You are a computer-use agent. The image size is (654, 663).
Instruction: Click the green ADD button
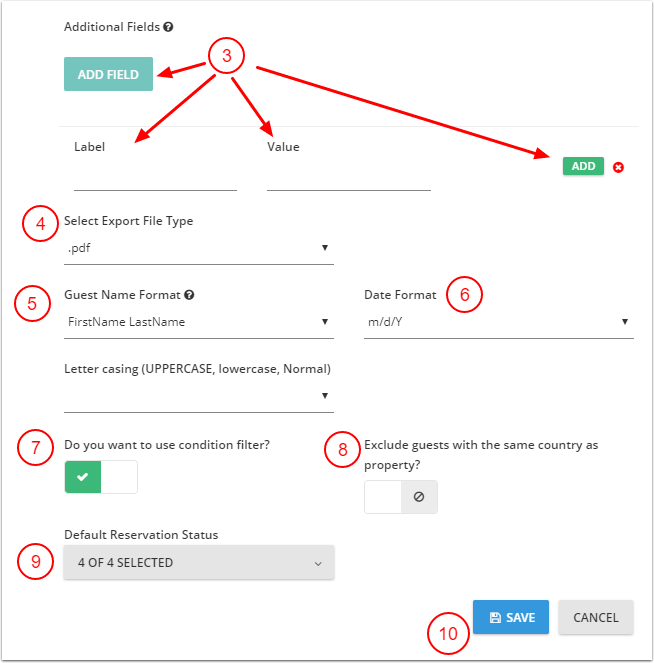coord(583,166)
